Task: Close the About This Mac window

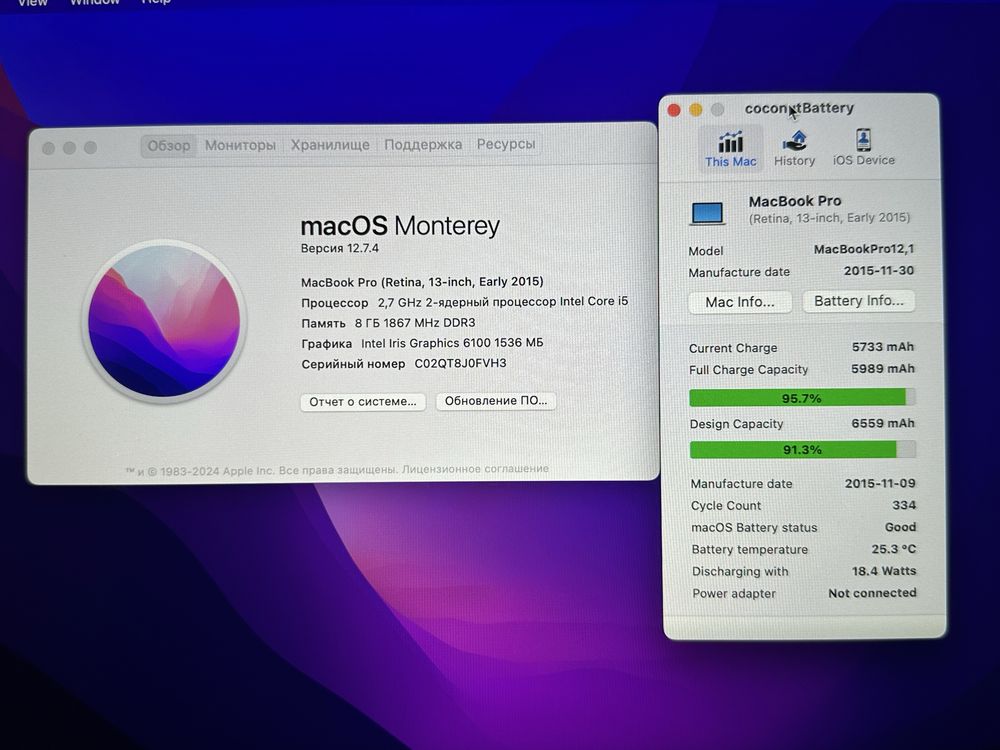Action: point(48,148)
